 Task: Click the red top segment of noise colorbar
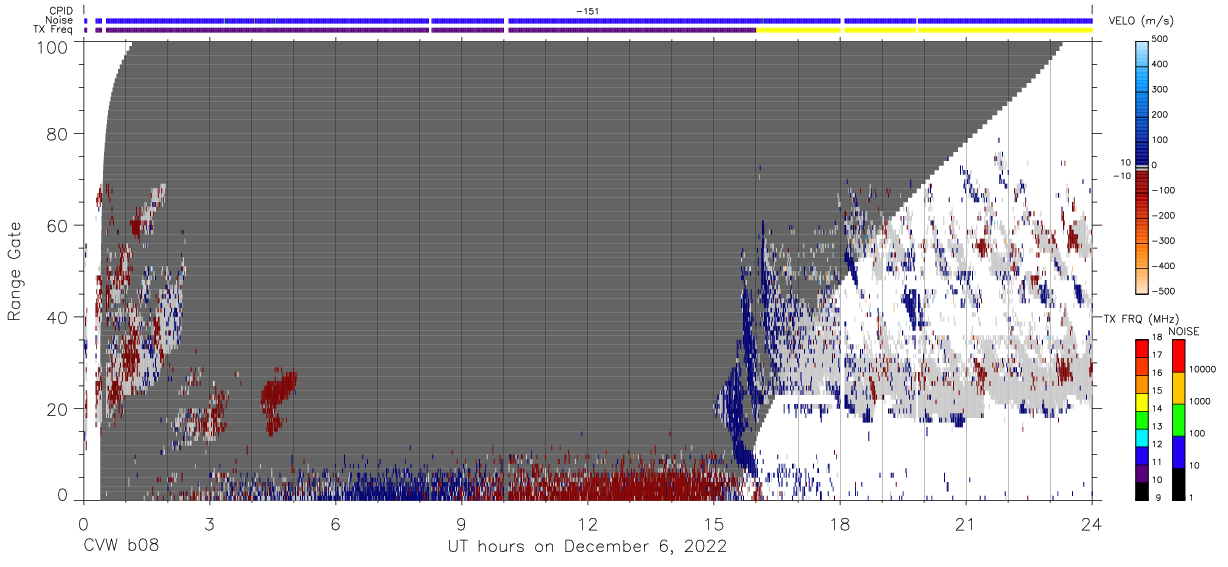point(1178,356)
